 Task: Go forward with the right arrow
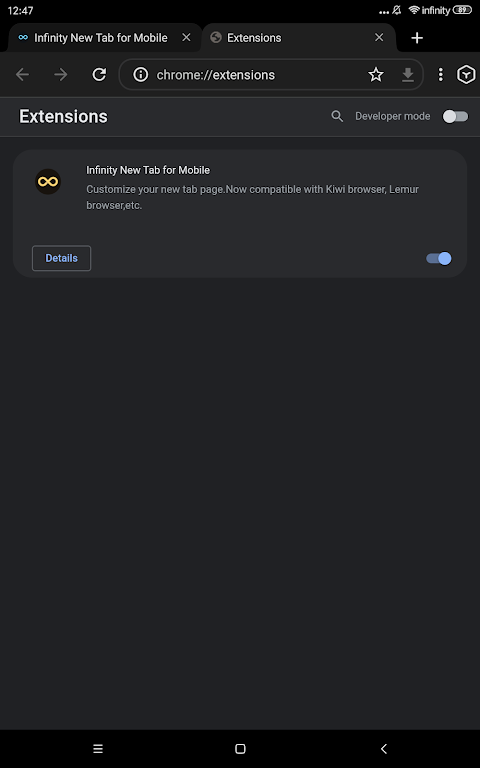(61, 74)
